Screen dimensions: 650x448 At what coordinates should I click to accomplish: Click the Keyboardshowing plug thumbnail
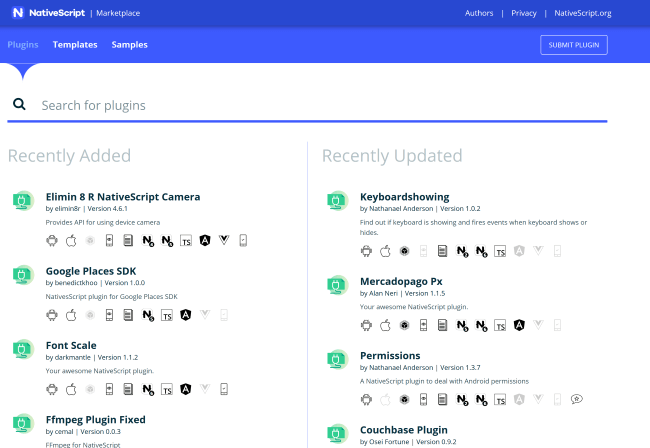coord(337,201)
